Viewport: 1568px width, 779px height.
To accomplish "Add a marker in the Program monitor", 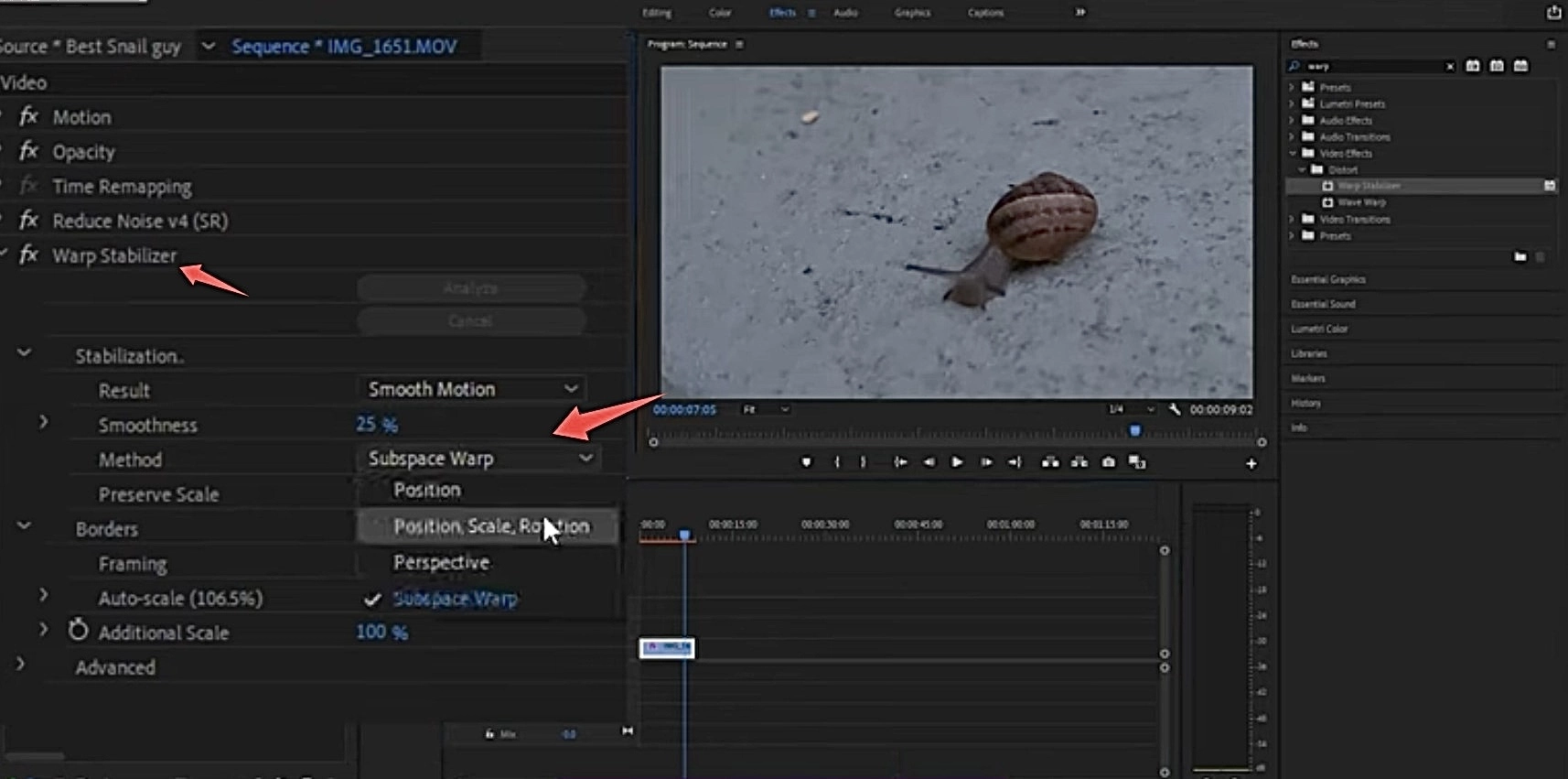I will pyautogui.click(x=806, y=462).
